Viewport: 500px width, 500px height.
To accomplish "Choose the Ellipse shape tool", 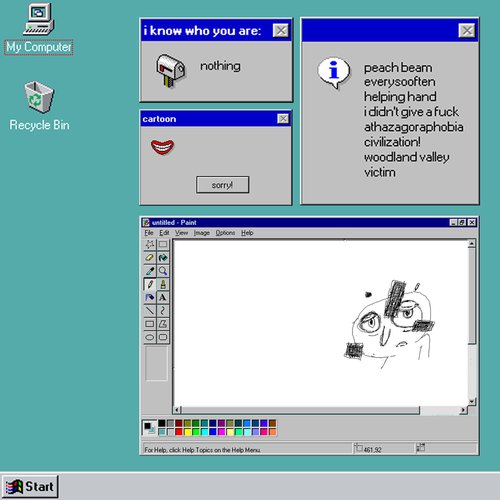I will coord(150,337).
